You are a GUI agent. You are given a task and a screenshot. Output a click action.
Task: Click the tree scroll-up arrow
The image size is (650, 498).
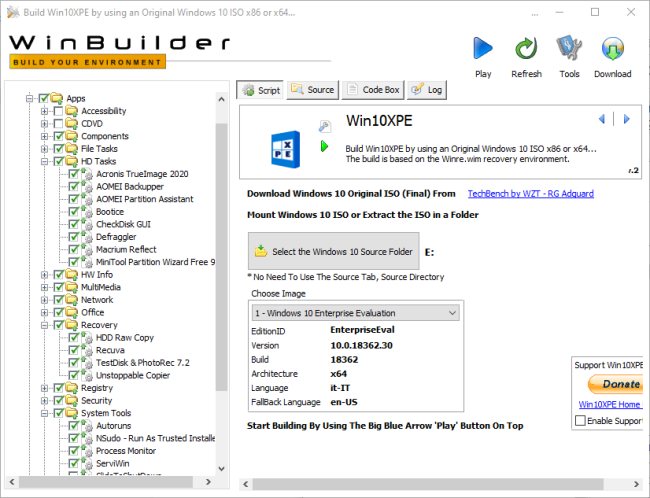tap(221, 100)
